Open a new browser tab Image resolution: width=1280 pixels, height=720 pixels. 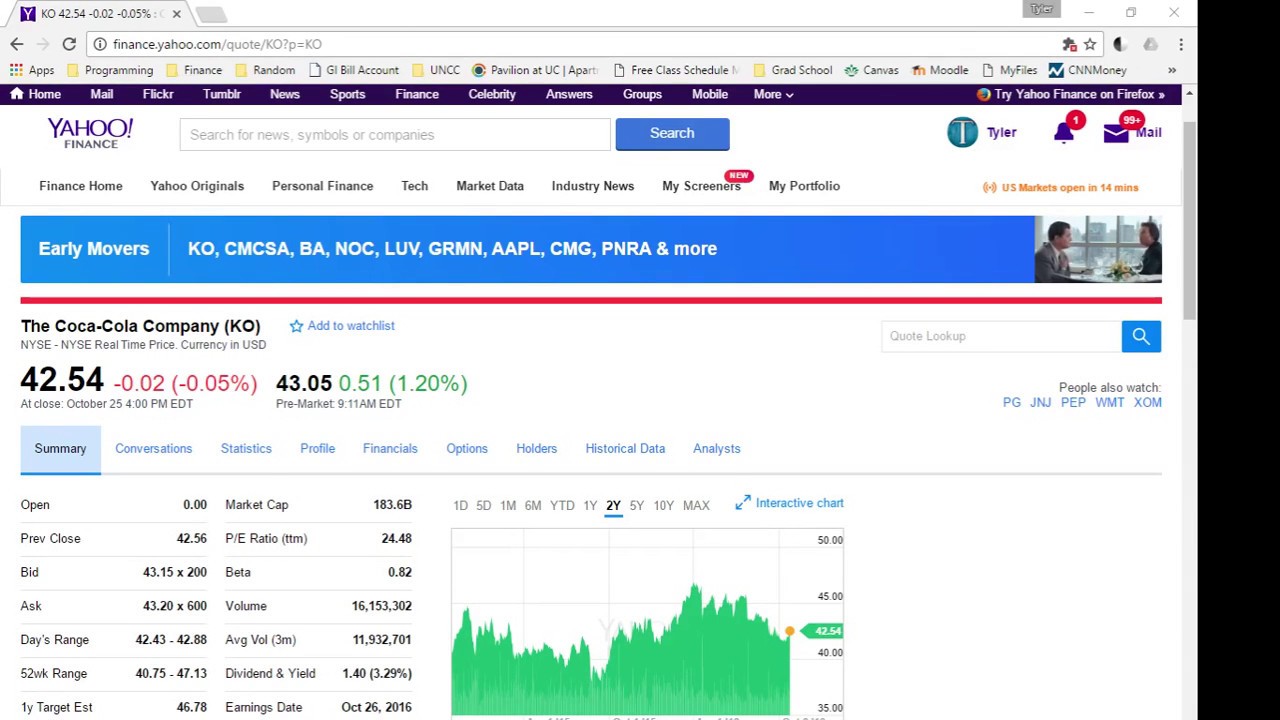(x=211, y=14)
